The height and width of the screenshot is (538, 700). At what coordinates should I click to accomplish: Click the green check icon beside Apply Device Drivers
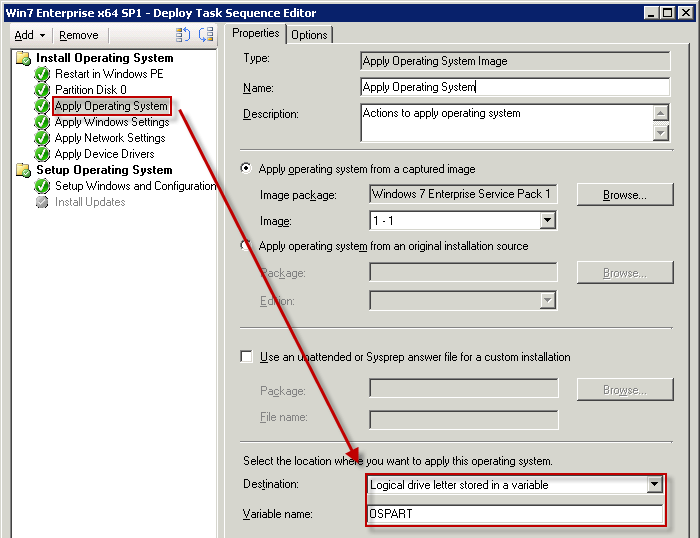pyautogui.click(x=42, y=154)
